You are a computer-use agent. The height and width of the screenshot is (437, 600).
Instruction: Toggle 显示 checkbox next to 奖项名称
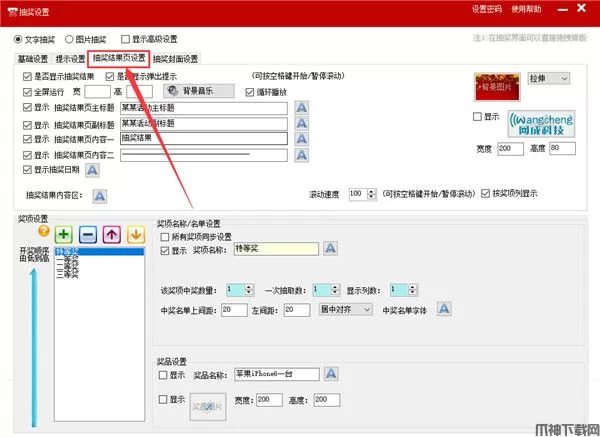pyautogui.click(x=165, y=251)
